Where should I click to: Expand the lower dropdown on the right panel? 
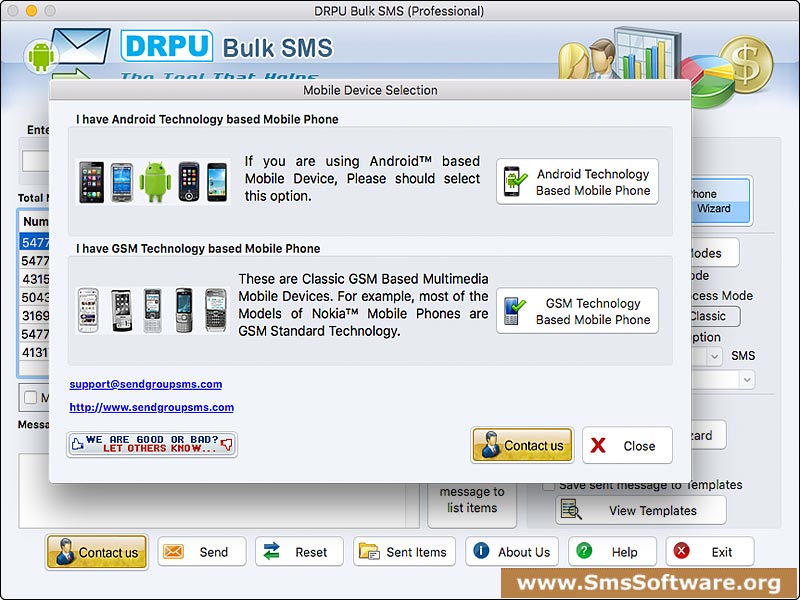pyautogui.click(x=746, y=380)
